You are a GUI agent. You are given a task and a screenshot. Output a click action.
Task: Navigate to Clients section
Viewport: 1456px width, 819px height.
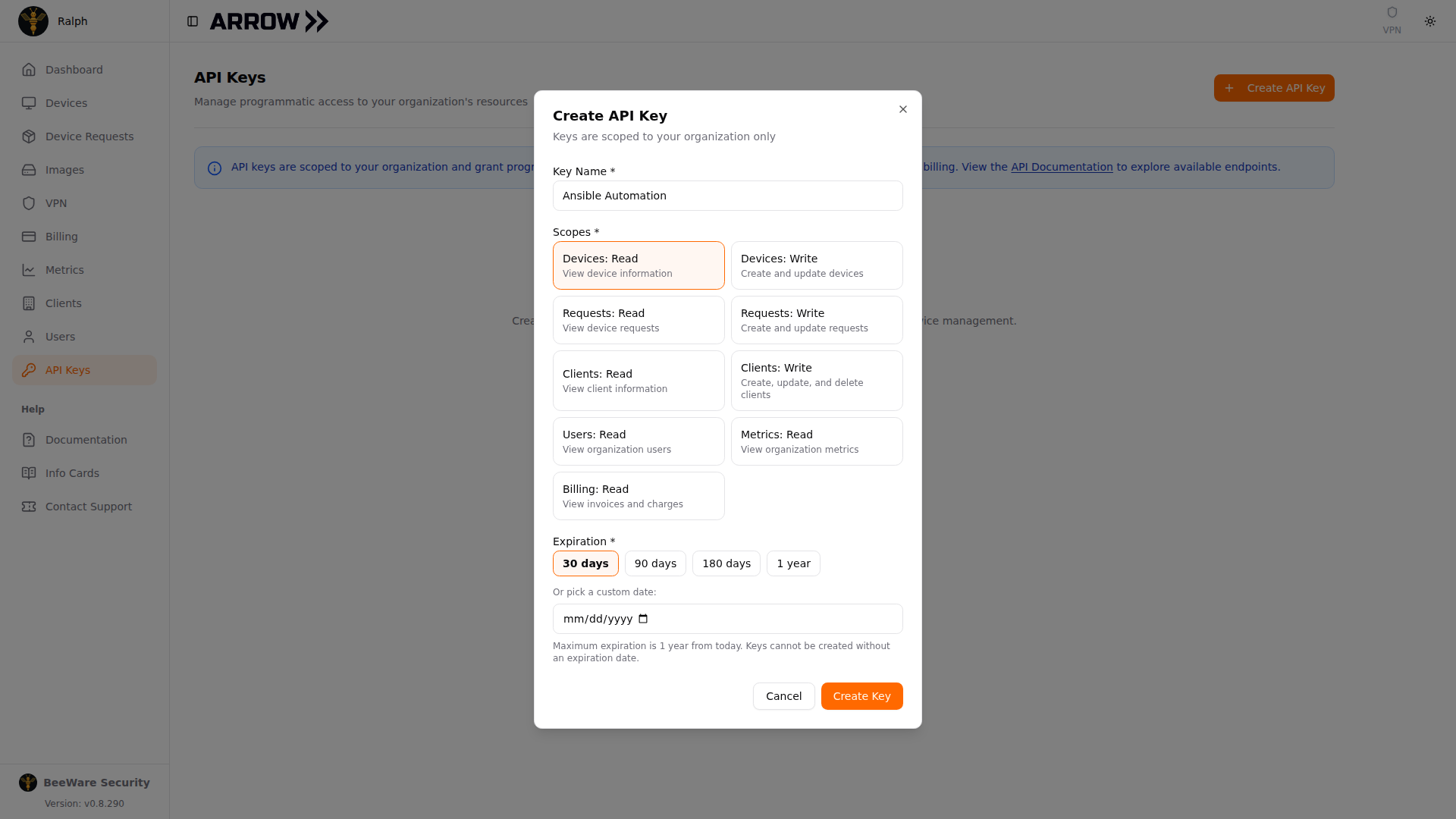84,303
